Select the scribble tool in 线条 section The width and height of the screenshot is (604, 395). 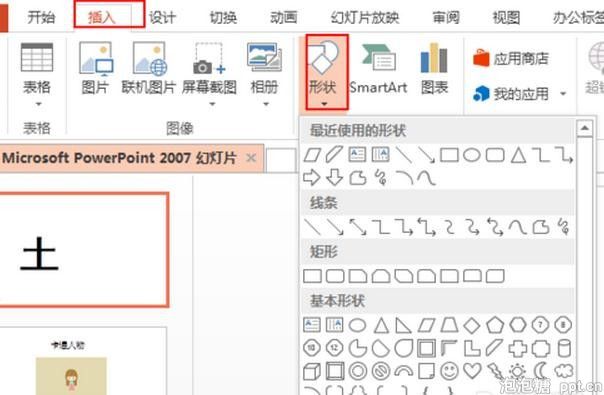(564, 227)
